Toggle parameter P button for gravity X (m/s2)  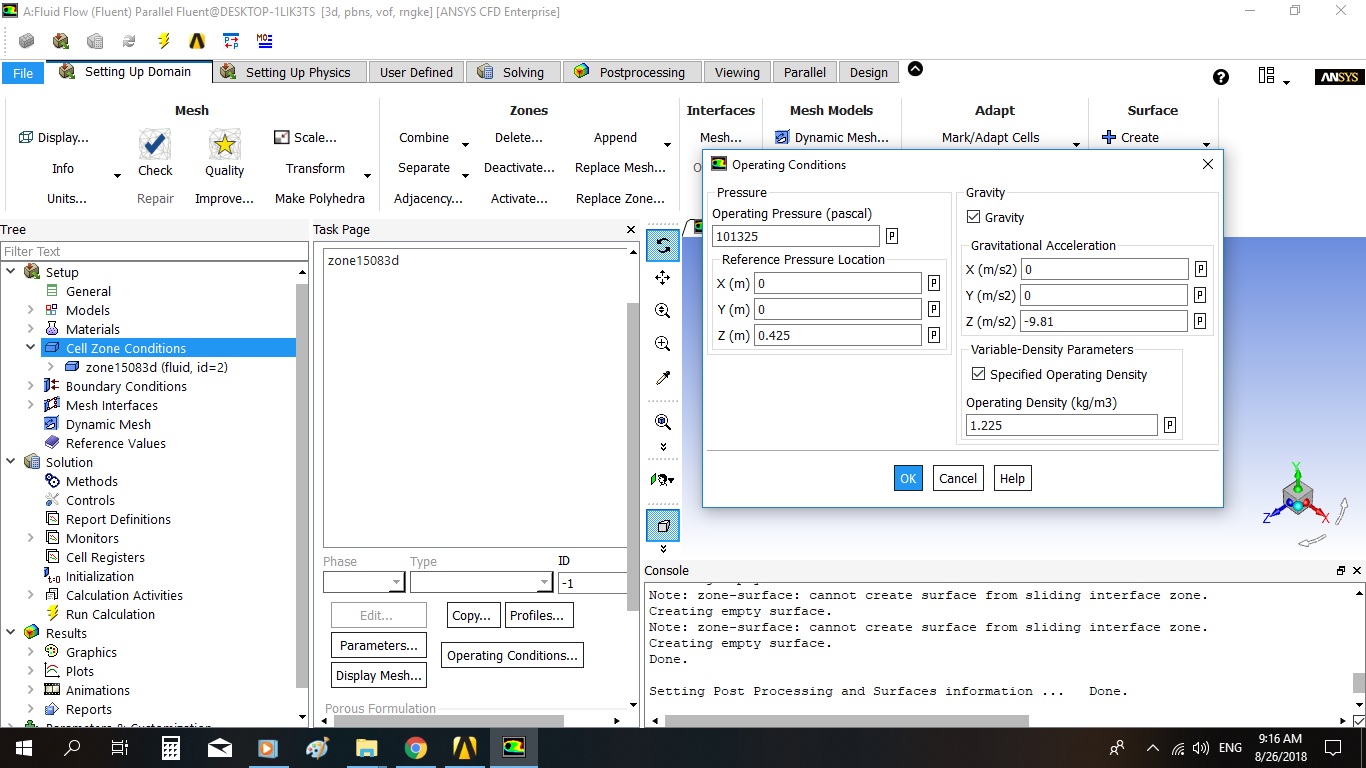[x=1201, y=270]
